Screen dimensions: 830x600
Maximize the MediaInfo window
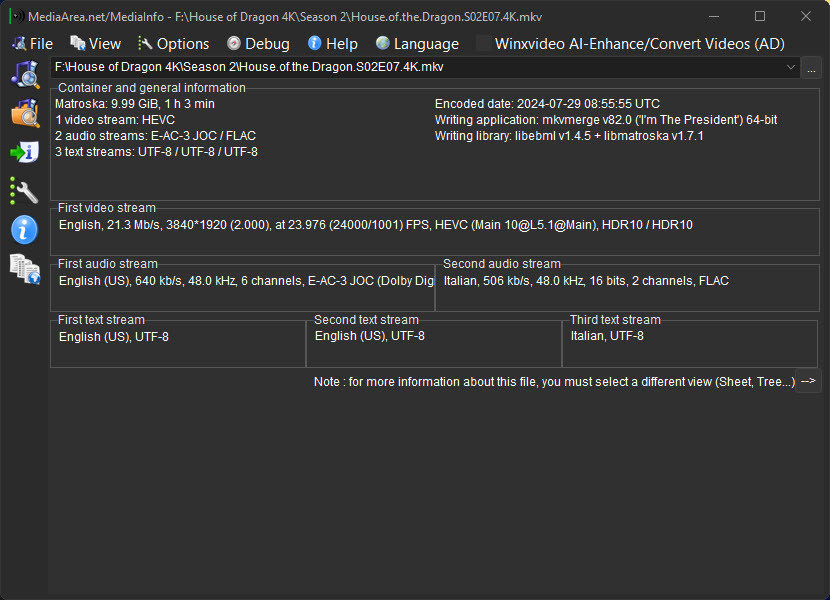pyautogui.click(x=760, y=16)
